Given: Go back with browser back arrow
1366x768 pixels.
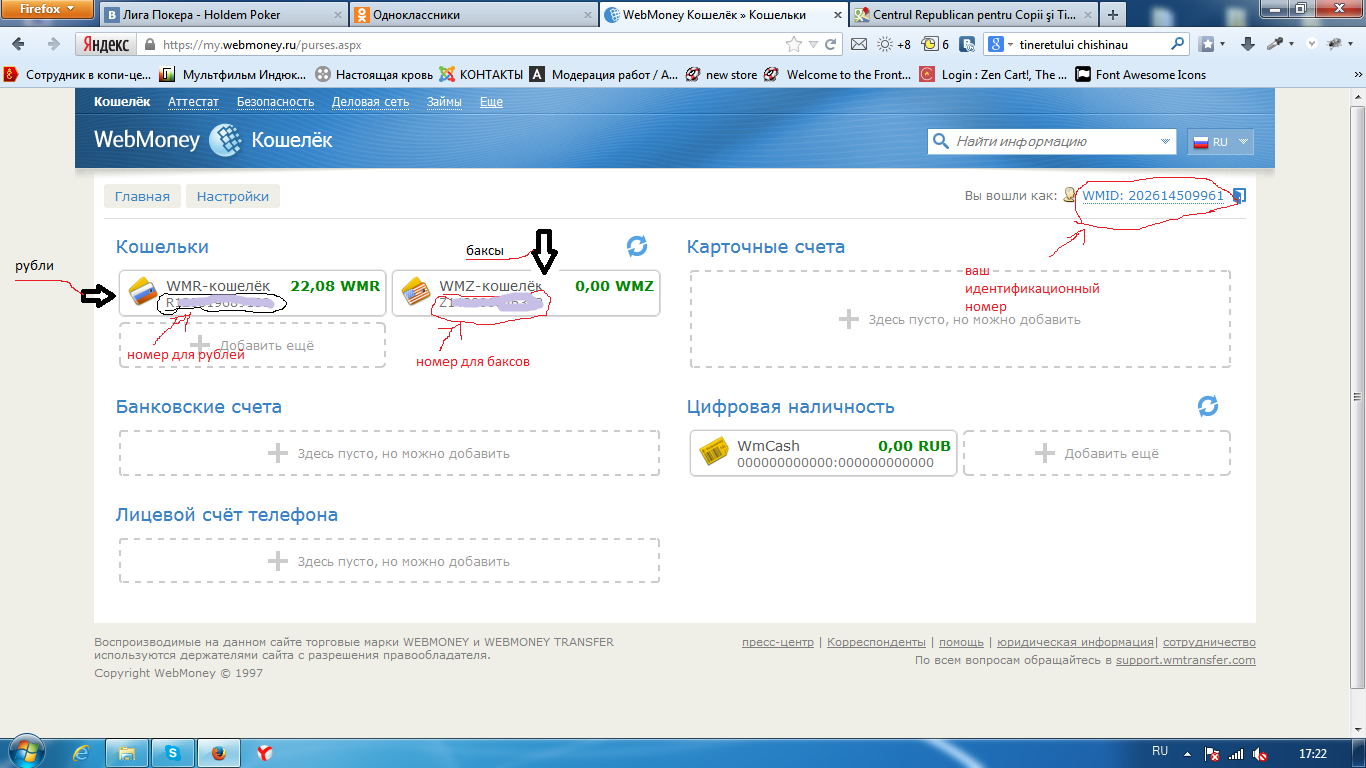Looking at the screenshot, I should pos(19,44).
